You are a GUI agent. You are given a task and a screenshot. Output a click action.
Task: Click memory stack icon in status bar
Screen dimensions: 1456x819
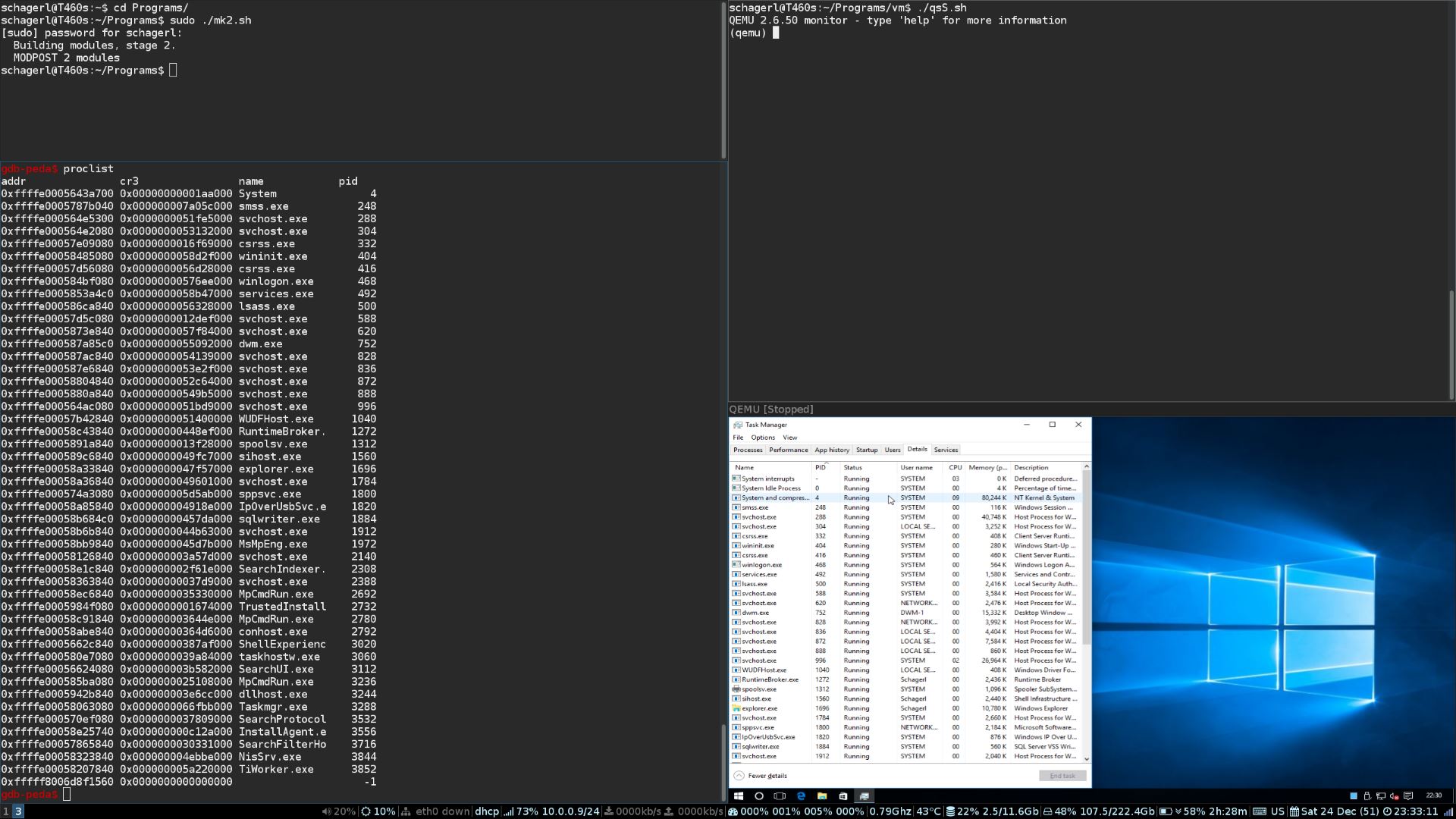click(950, 811)
